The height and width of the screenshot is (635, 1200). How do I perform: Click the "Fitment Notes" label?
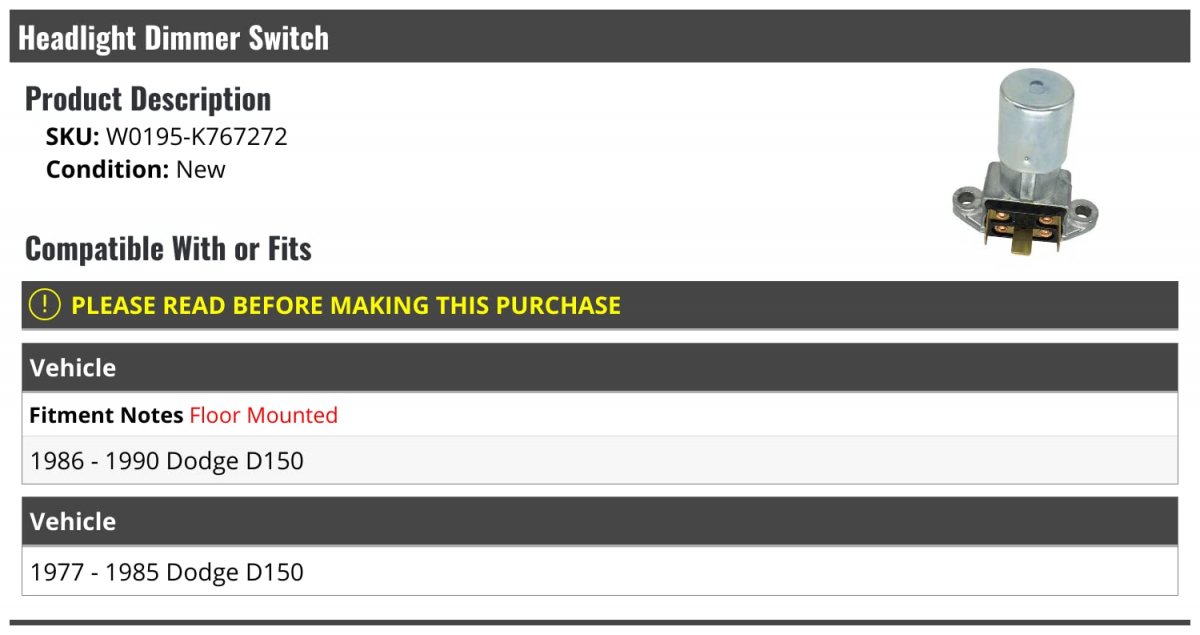click(106, 415)
